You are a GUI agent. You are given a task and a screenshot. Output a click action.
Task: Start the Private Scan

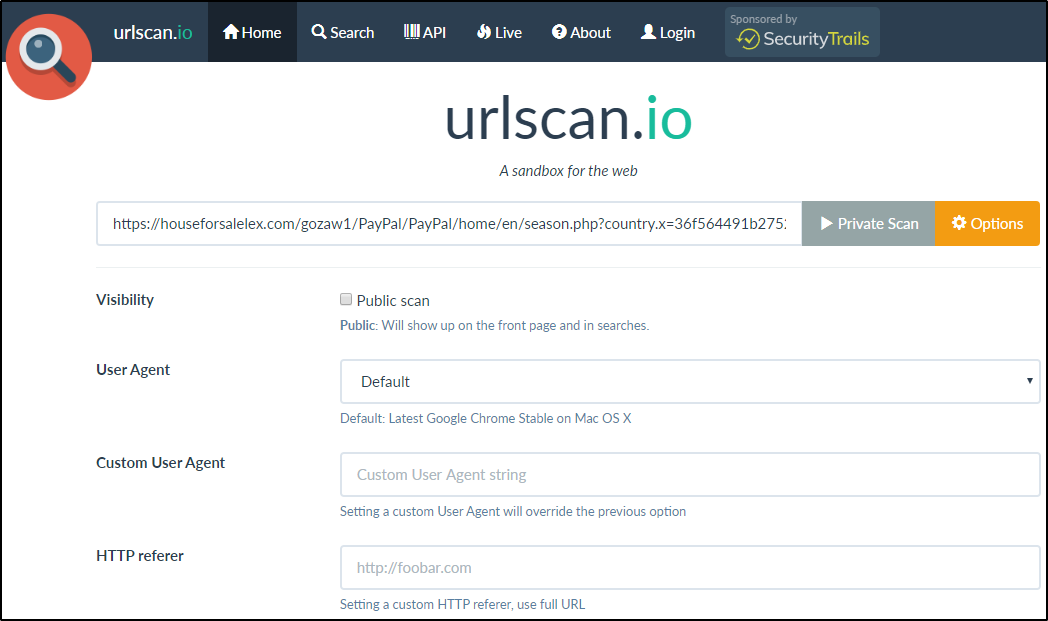click(x=868, y=223)
